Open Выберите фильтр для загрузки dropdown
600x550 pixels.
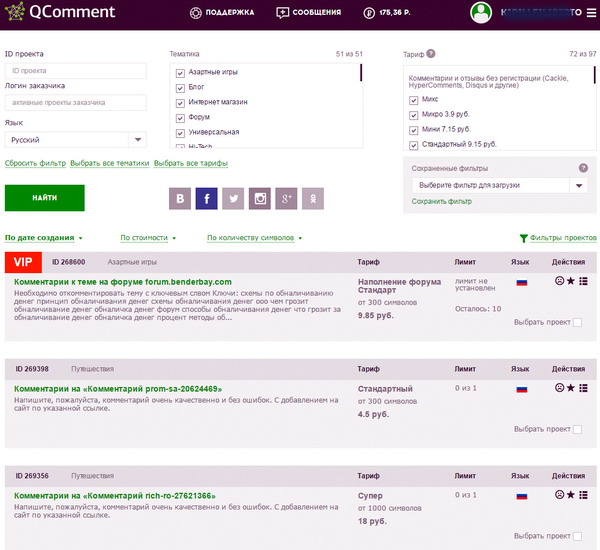point(500,185)
